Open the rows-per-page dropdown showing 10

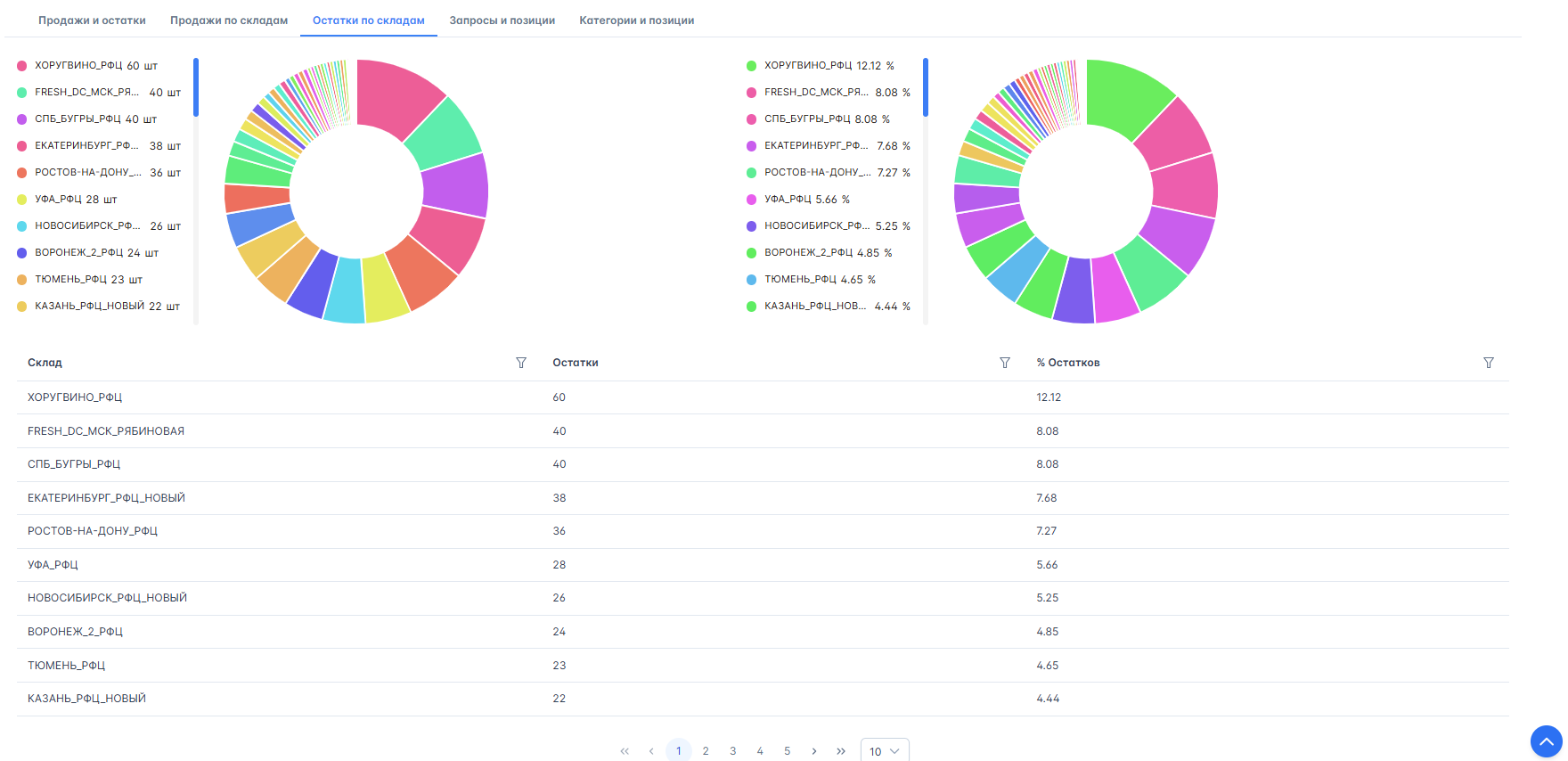tap(885, 751)
